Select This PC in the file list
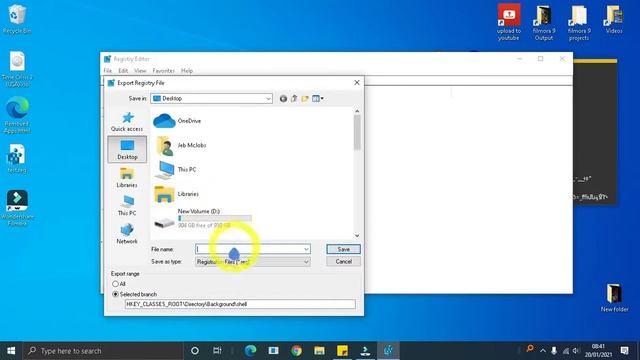640x360 pixels. (176, 169)
